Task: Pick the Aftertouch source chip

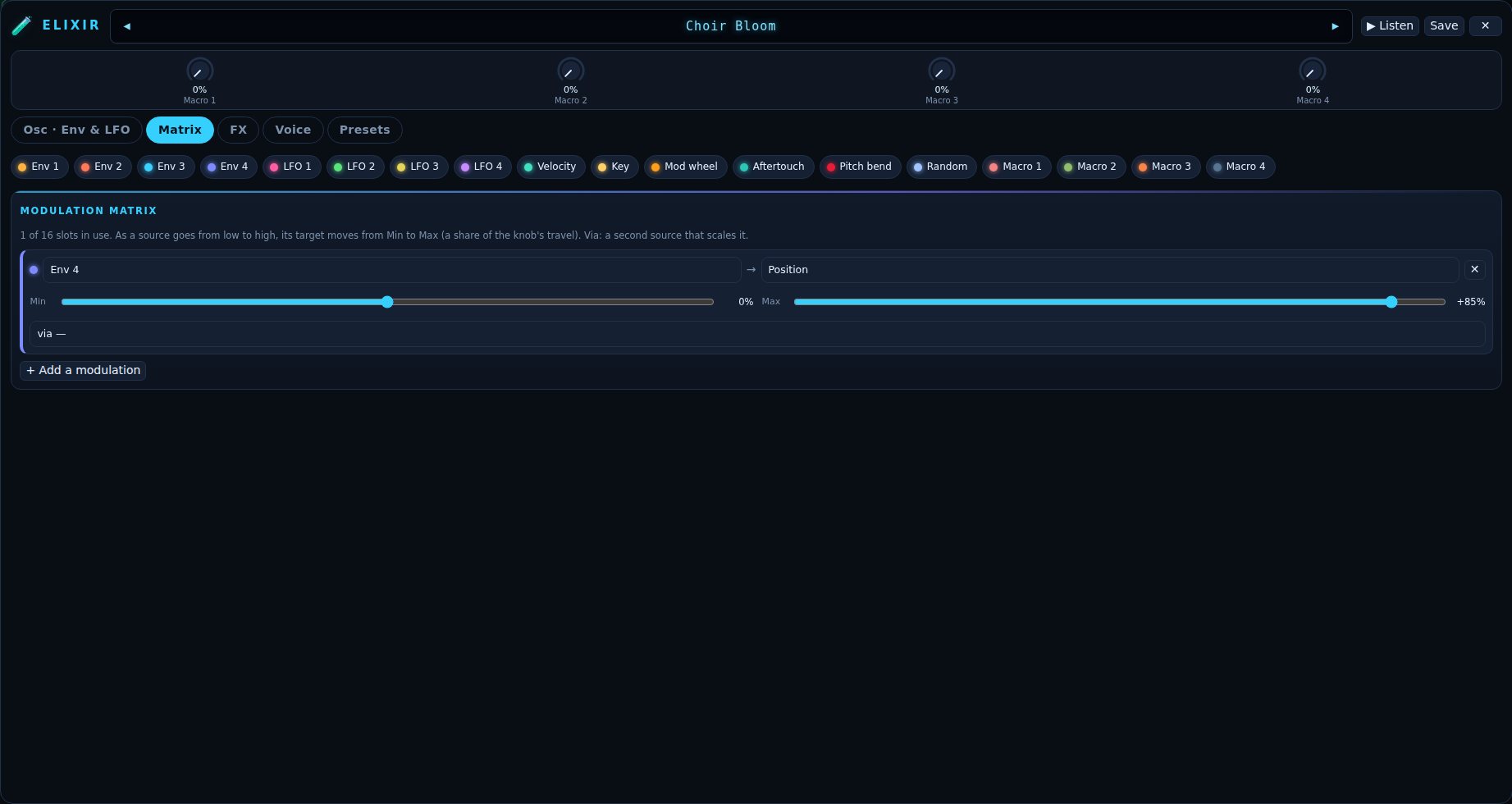Action: [x=773, y=167]
